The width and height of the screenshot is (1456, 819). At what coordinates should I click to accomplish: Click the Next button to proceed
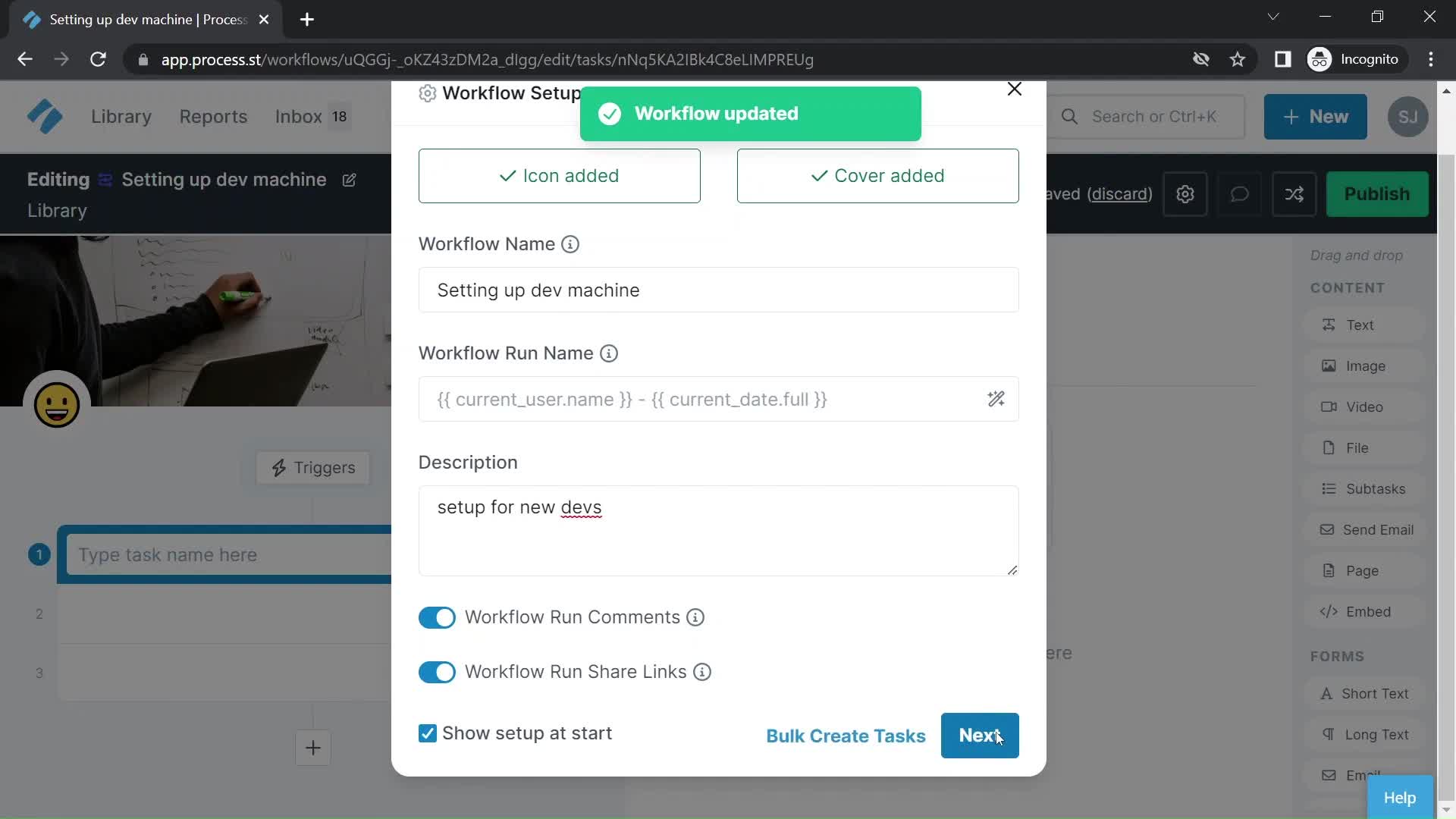[x=980, y=735]
